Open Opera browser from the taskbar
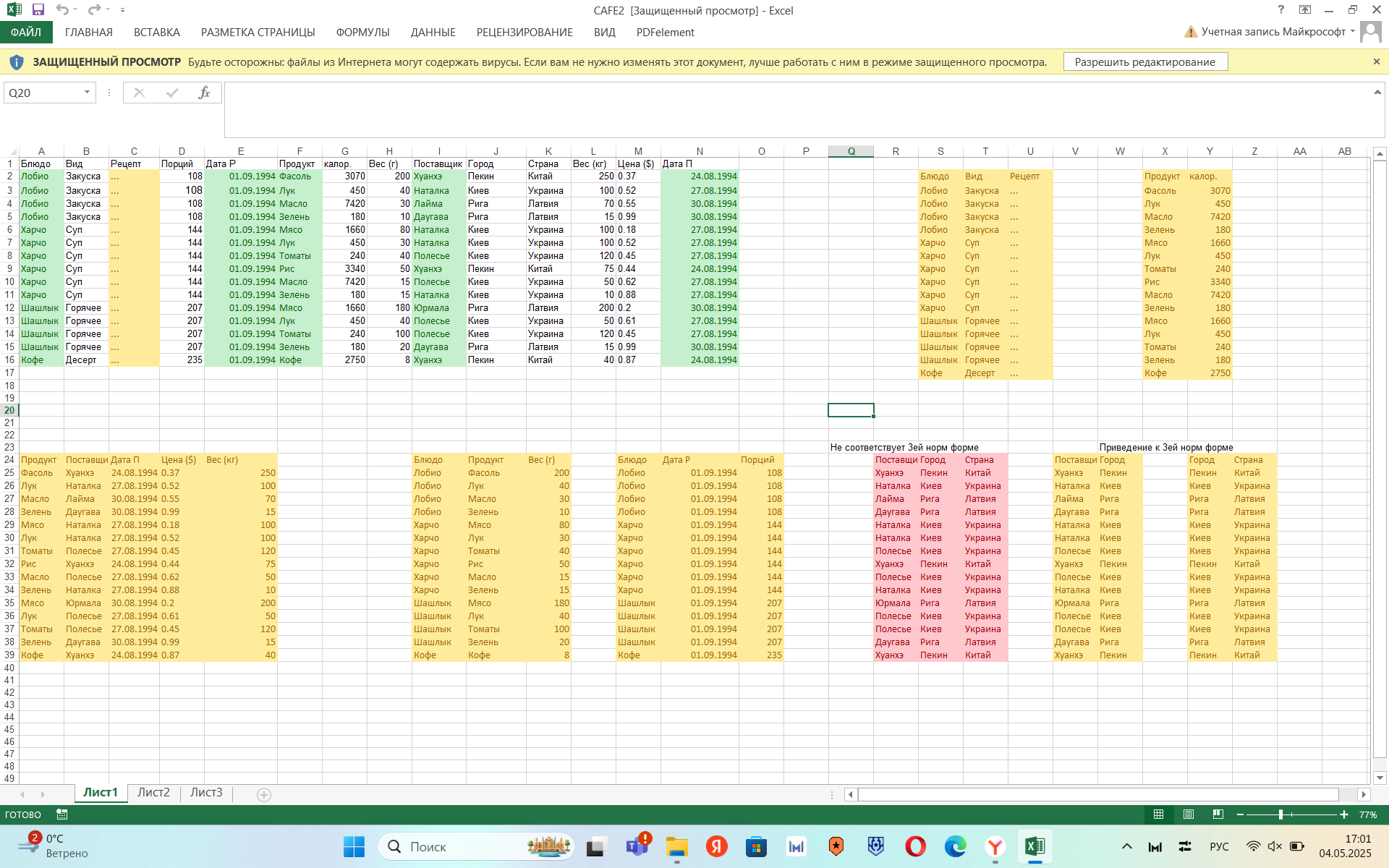 [x=915, y=846]
